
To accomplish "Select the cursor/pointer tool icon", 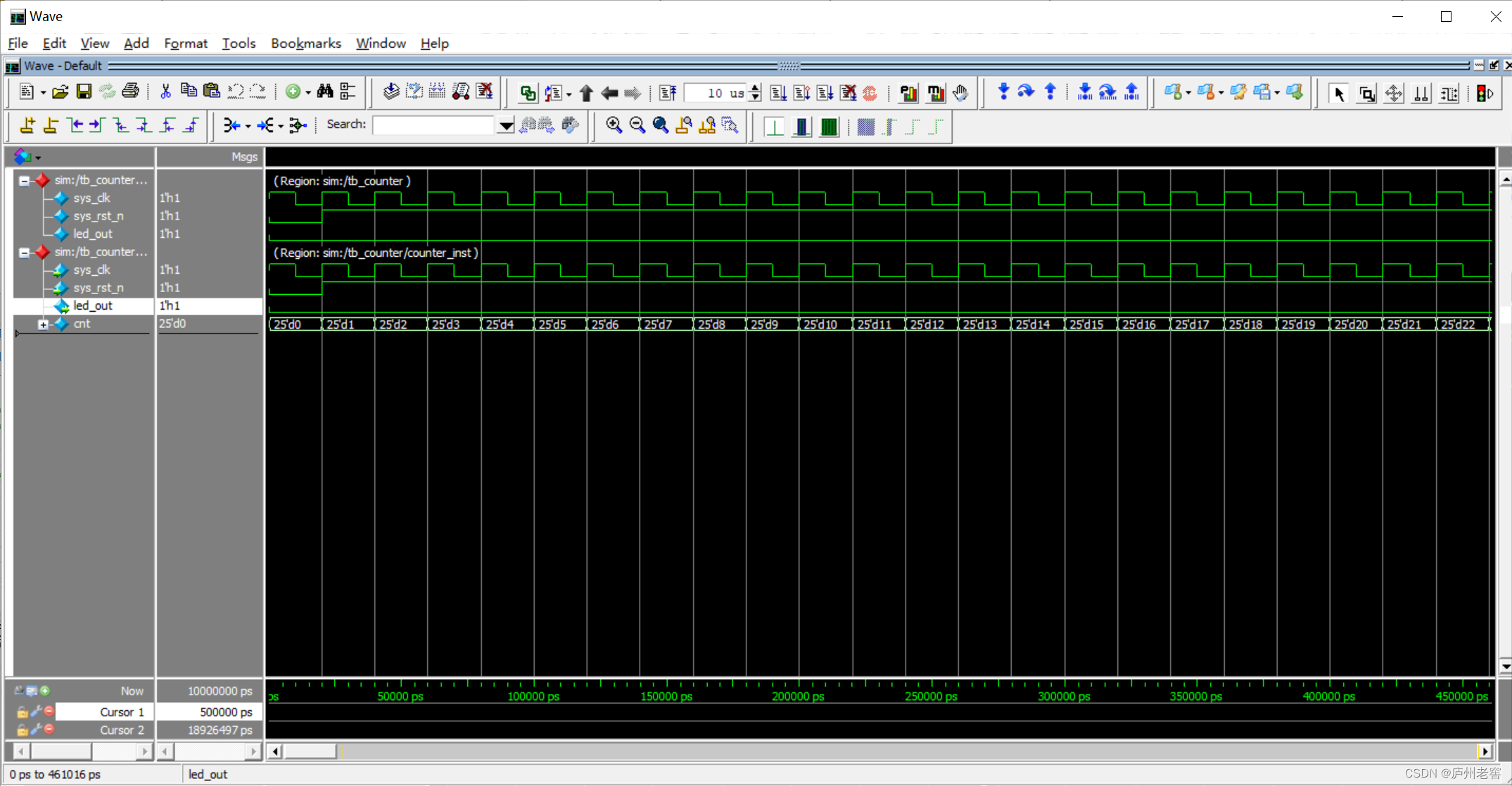I will [1339, 92].
